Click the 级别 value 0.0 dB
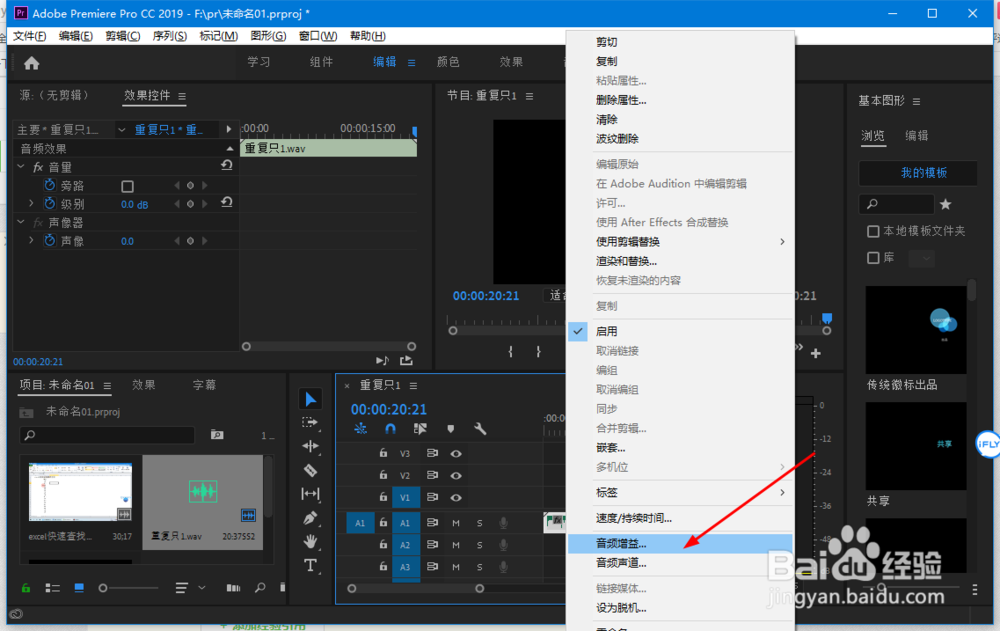Image resolution: width=1000 pixels, height=631 pixels. pos(135,204)
